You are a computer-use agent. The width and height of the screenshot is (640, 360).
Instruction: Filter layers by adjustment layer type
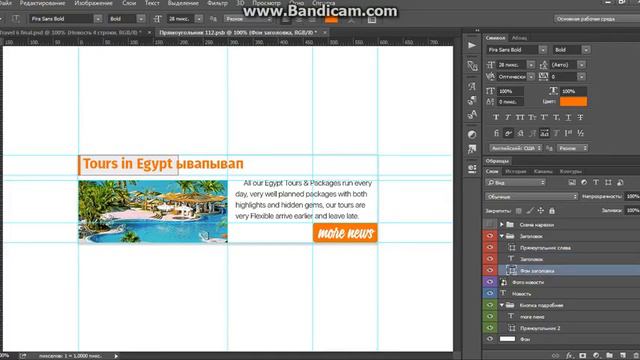[584, 182]
